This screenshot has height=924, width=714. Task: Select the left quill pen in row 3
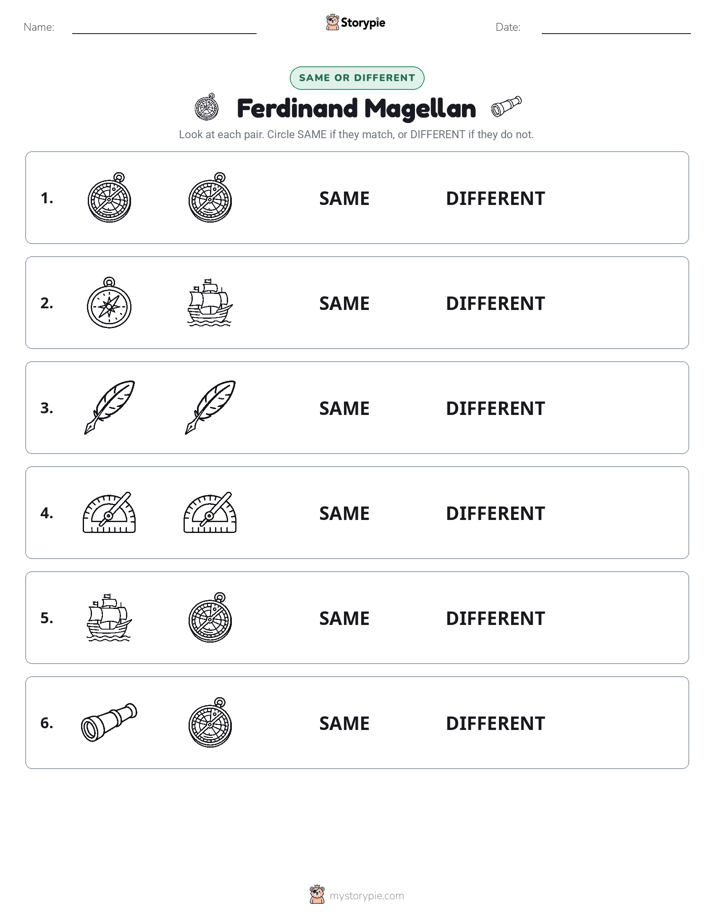[x=109, y=408]
